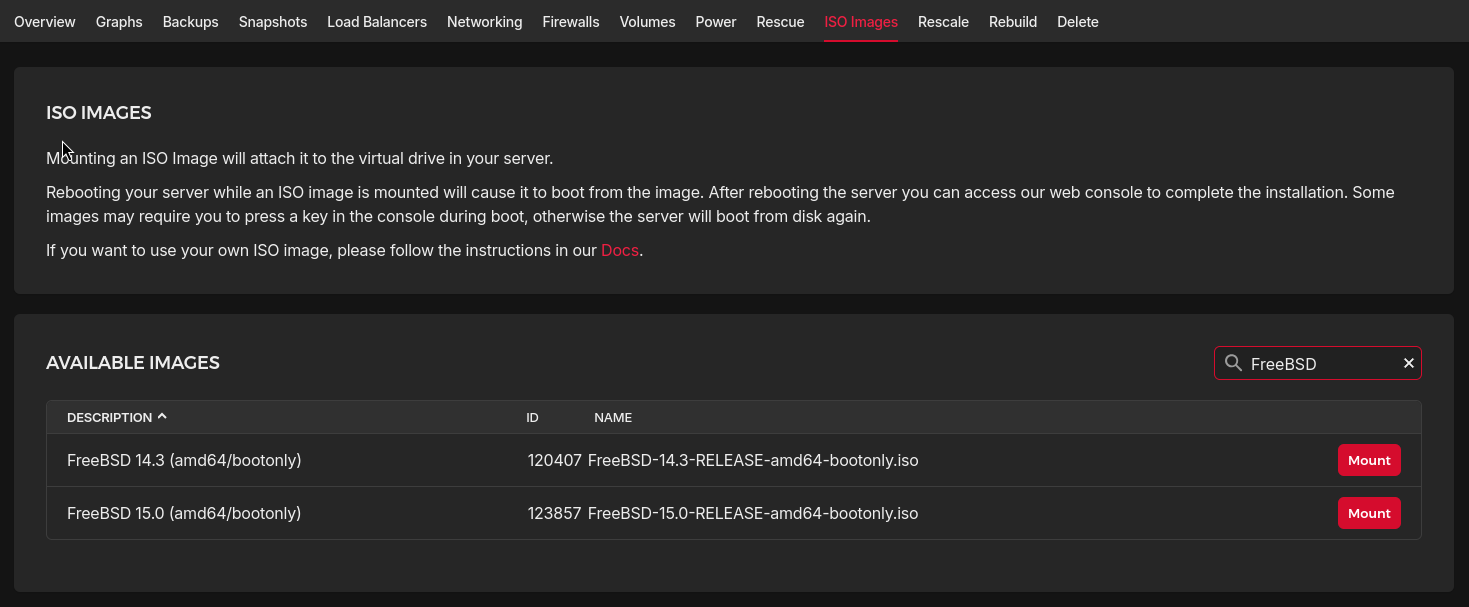Screen dimensions: 1469x607
Task: Select the Networking tab
Action: point(485,21)
